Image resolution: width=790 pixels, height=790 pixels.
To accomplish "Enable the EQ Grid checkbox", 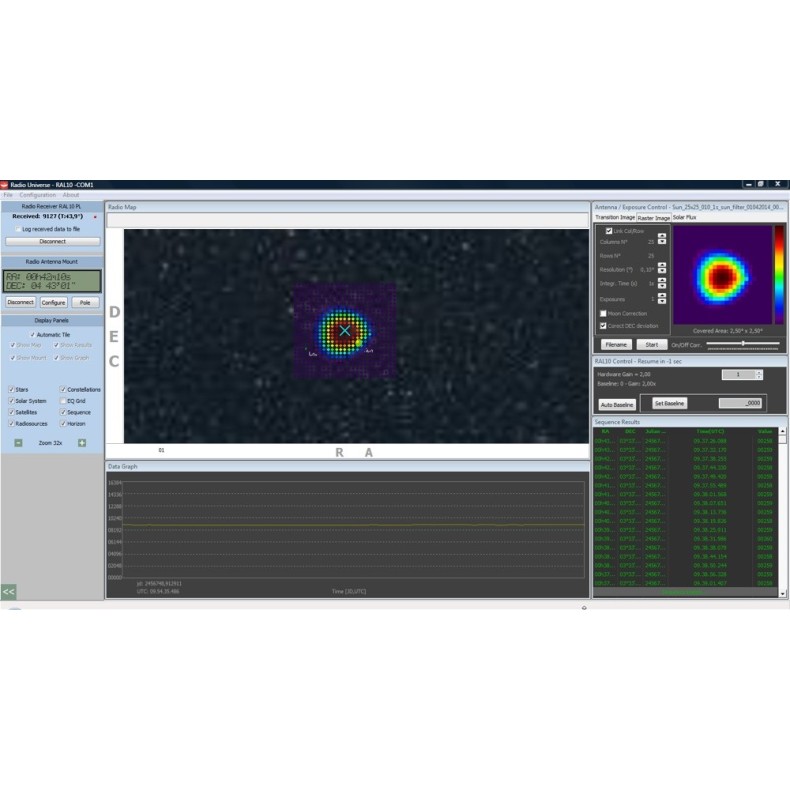I will [63, 400].
